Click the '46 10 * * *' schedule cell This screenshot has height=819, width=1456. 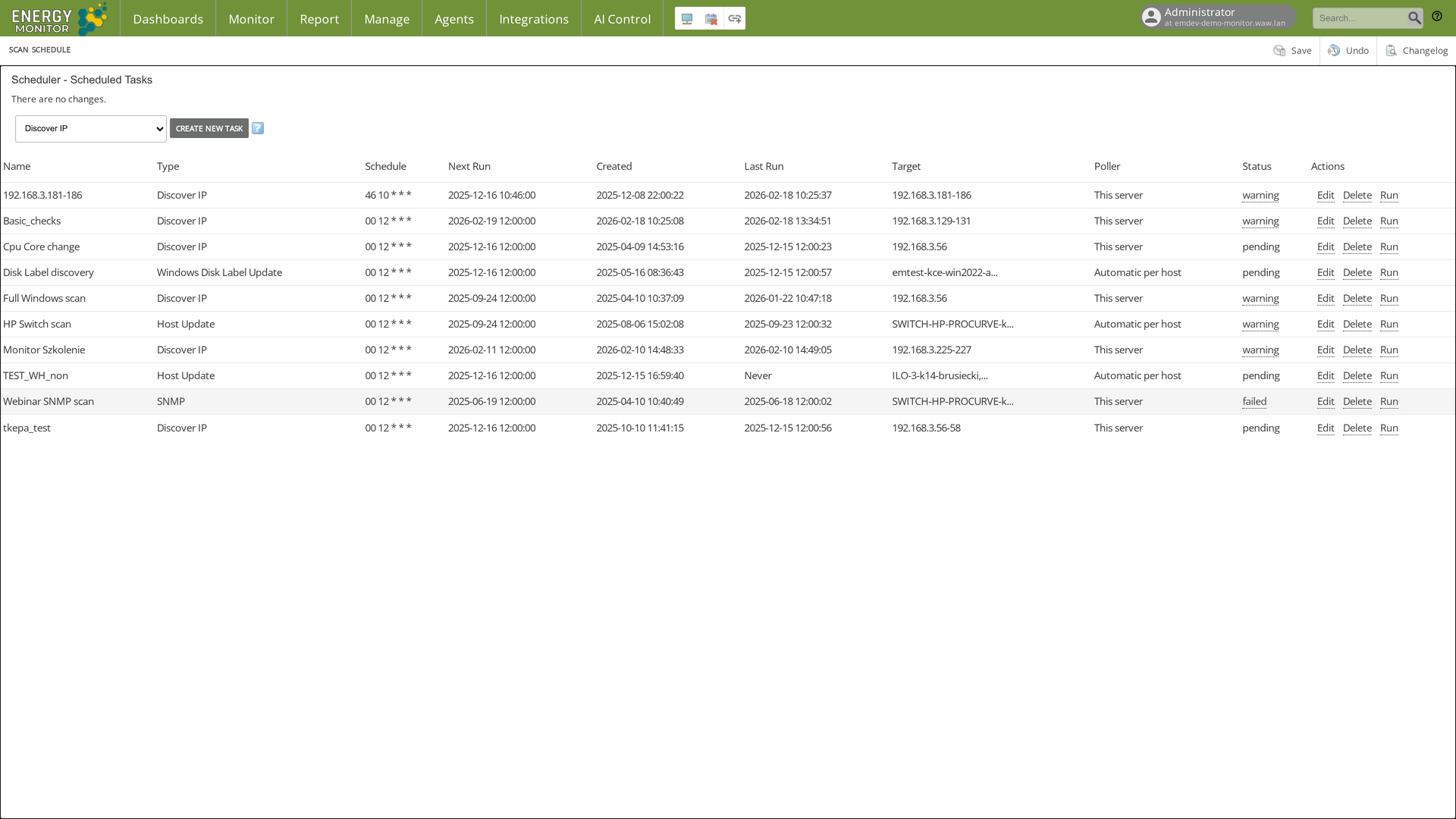388,196
